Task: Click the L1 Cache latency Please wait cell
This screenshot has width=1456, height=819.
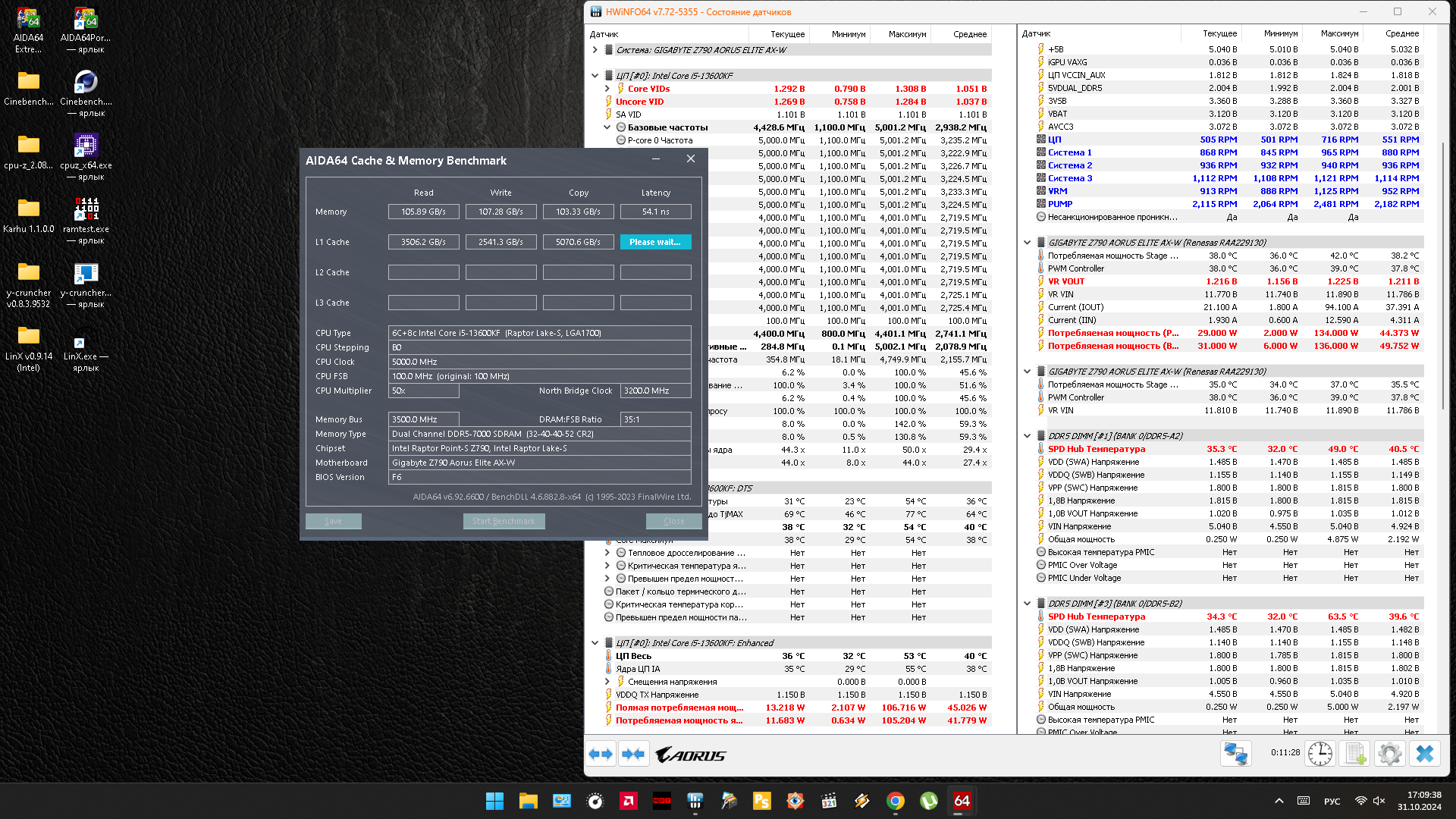Action: (x=655, y=242)
